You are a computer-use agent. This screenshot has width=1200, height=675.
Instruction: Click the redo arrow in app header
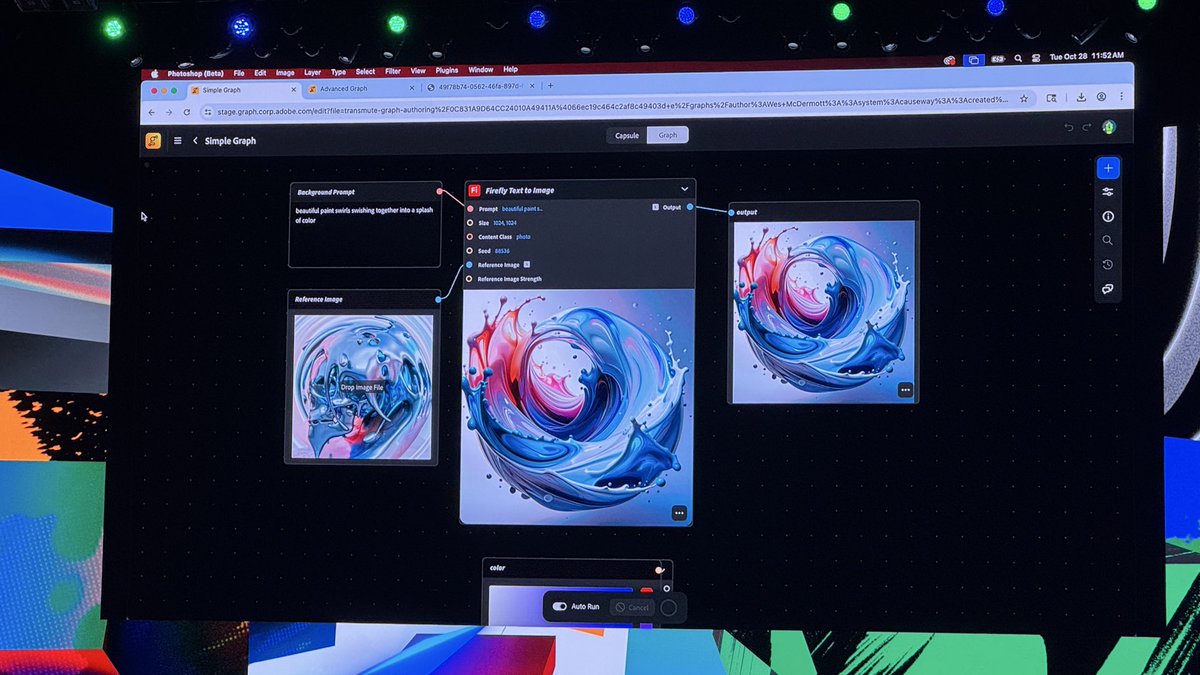click(x=1086, y=127)
